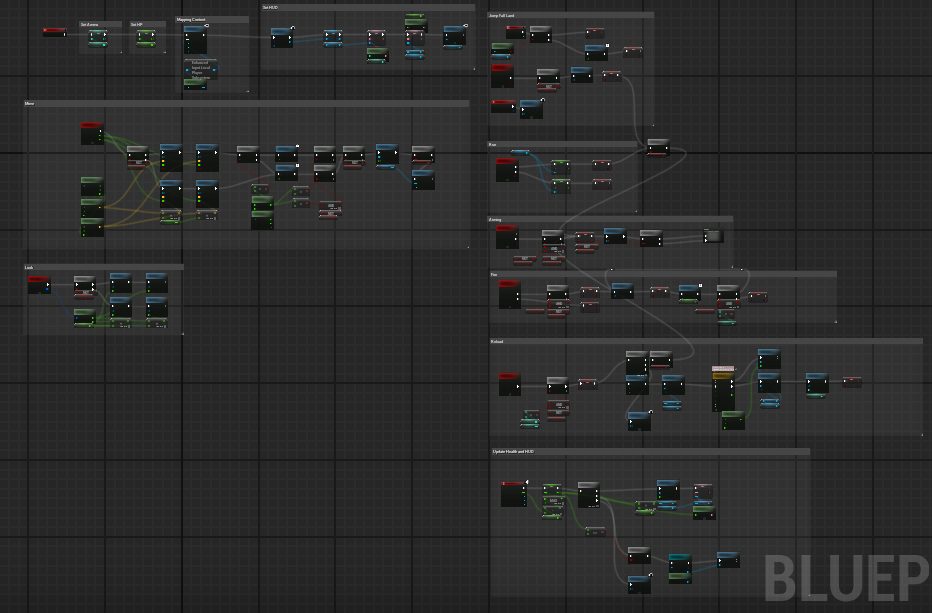Click the Fire comment header
This screenshot has height=613, width=932.
pyautogui.click(x=663, y=275)
